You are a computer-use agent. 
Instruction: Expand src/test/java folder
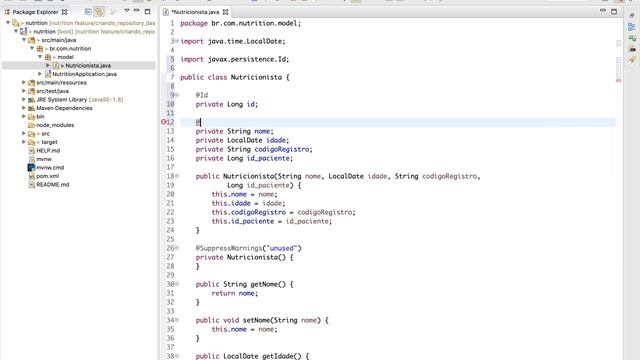click(24, 91)
